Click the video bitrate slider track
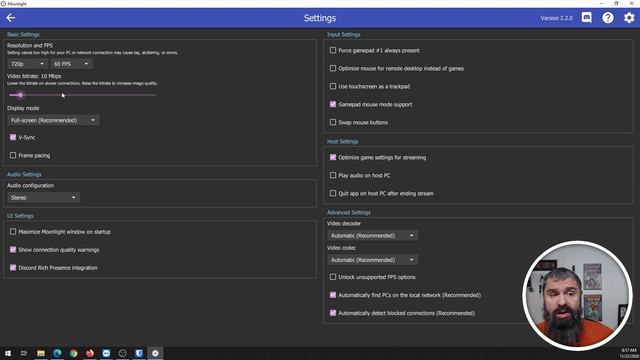The height and width of the screenshot is (360, 640). tap(82, 95)
